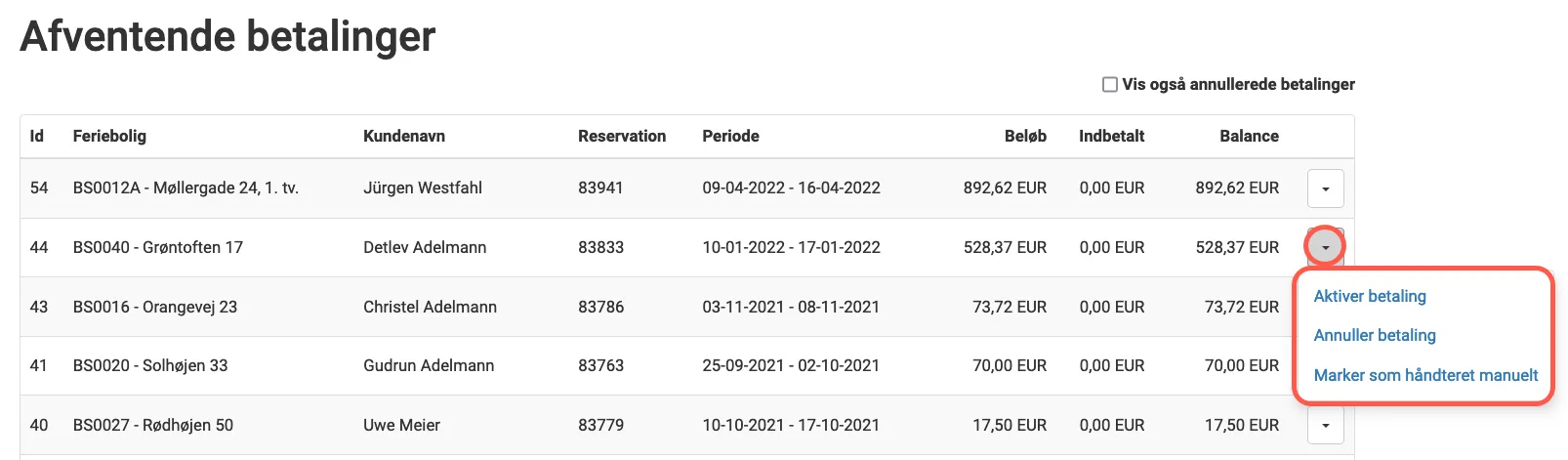Click the 'Reservation' column header
Image resolution: width=1568 pixels, height=460 pixels.
(x=621, y=136)
